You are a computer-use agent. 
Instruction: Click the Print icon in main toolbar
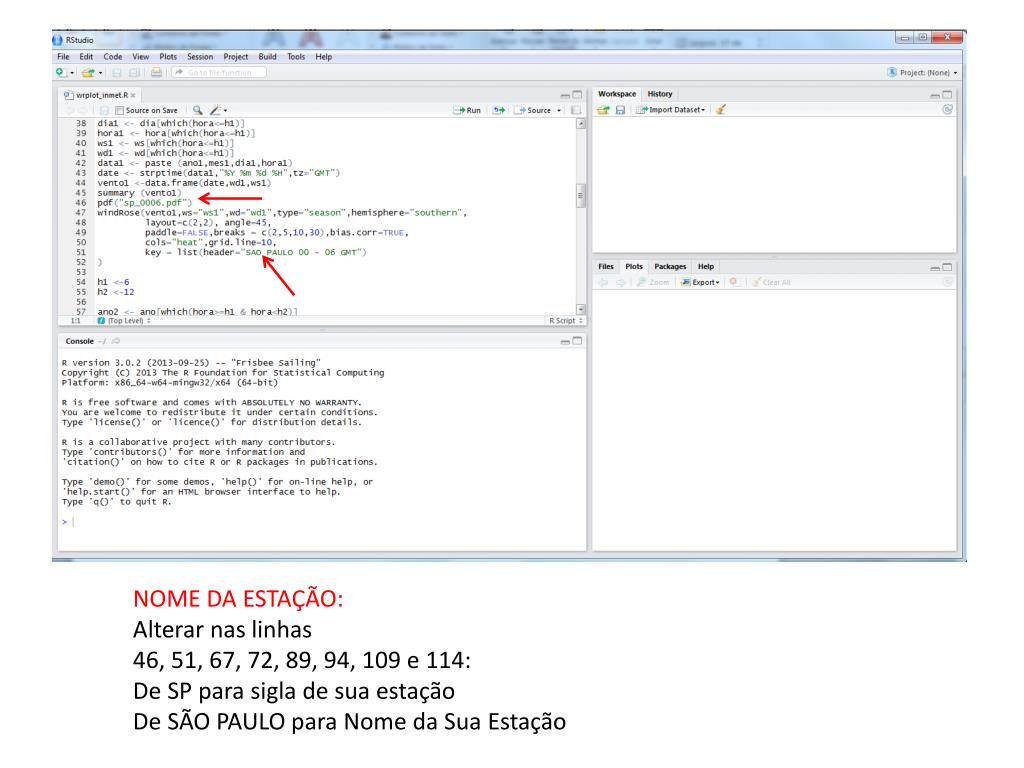(x=156, y=72)
